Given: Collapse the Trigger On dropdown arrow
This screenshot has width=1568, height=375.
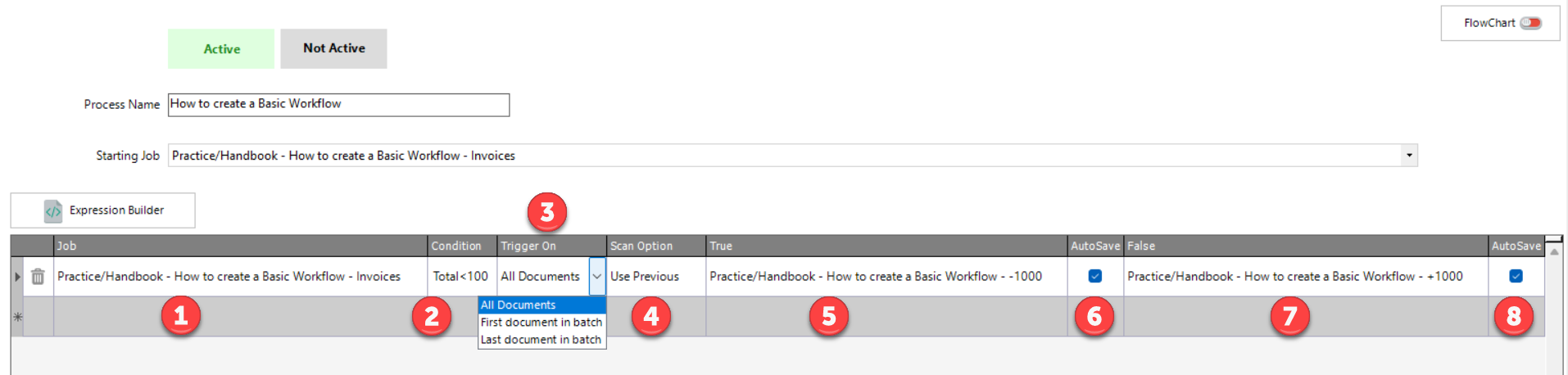Looking at the screenshot, I should point(596,277).
